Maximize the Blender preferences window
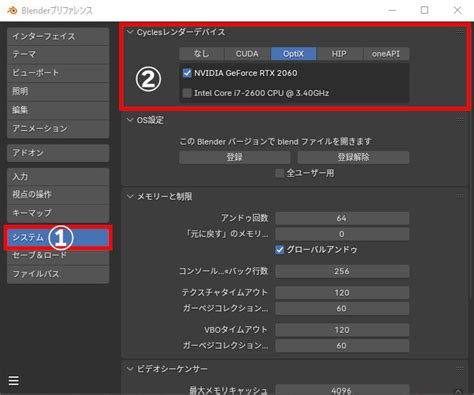The height and width of the screenshot is (395, 474). [425, 10]
